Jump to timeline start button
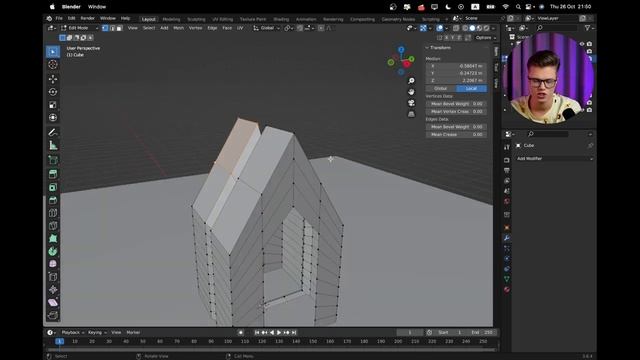This screenshot has width=640, height=360. point(257,333)
